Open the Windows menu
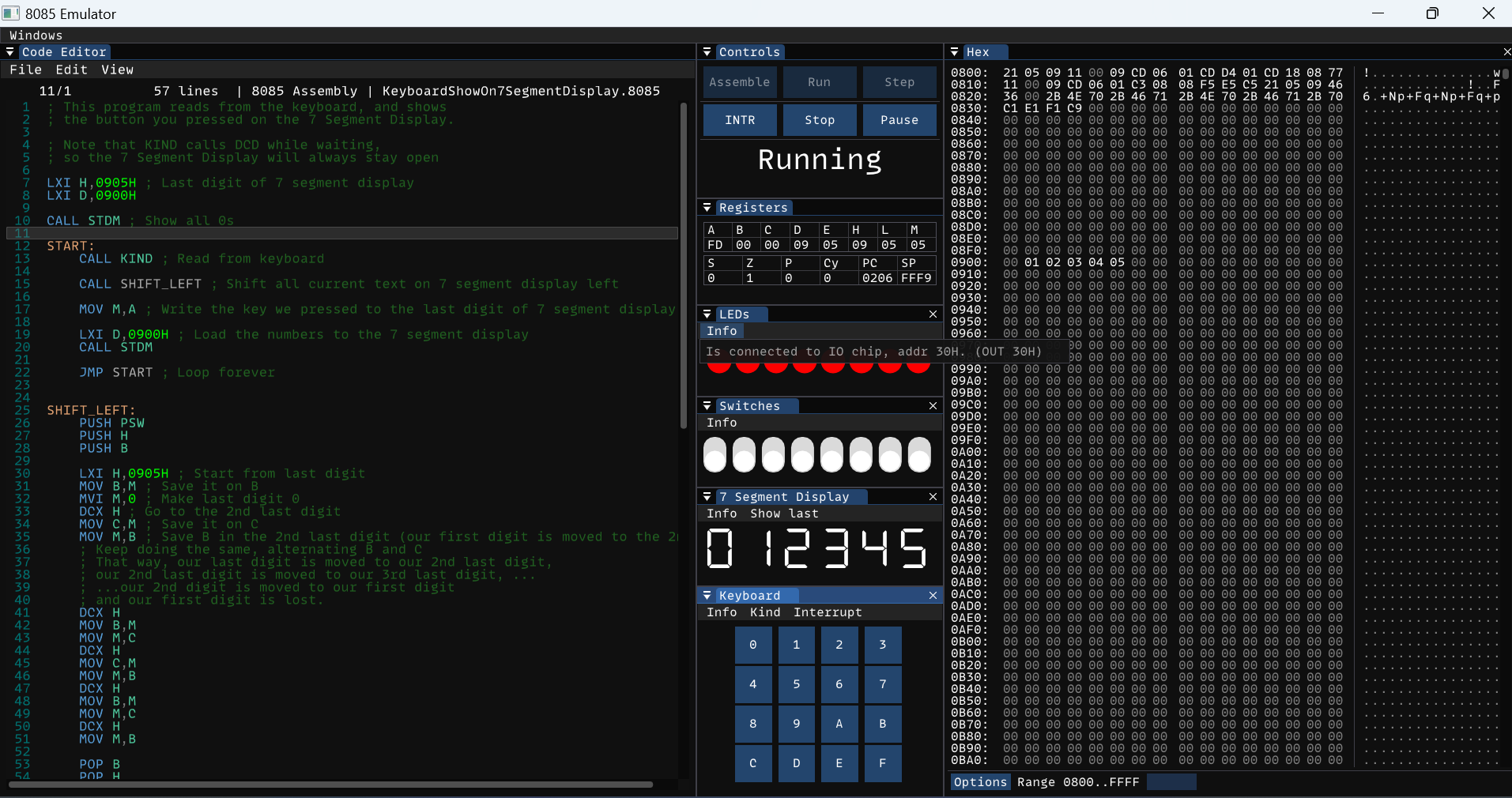The image size is (1512, 798). (36, 36)
